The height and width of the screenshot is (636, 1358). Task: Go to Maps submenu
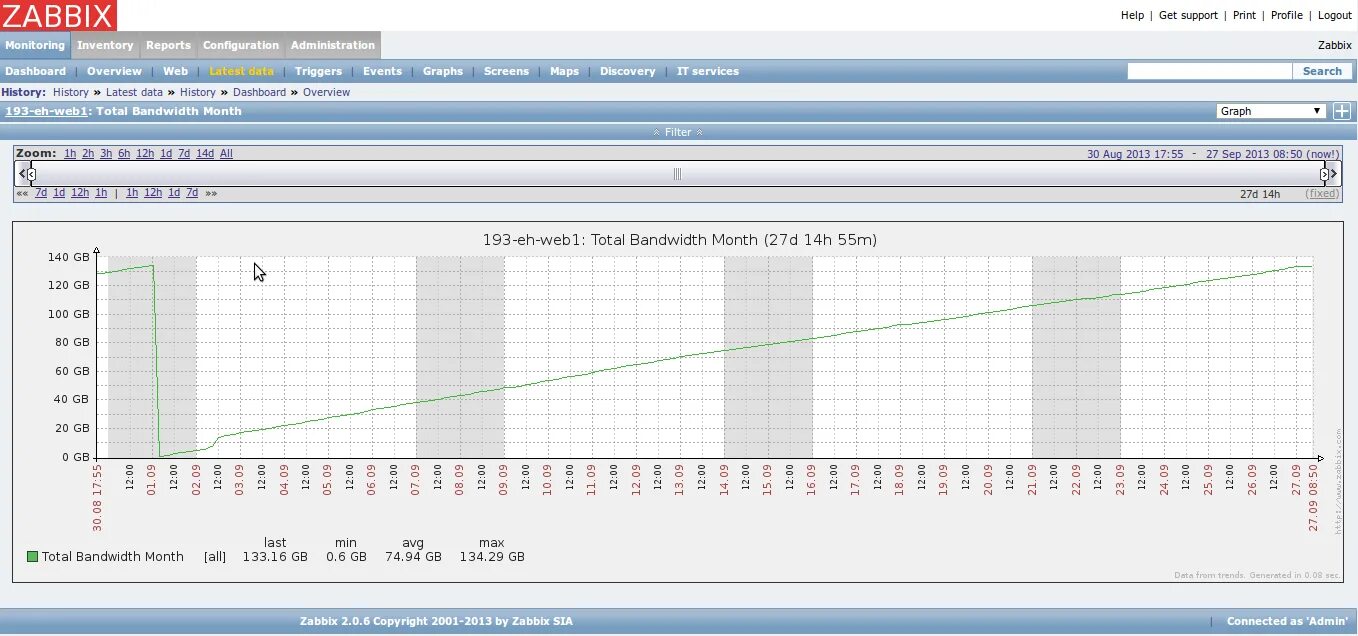pyautogui.click(x=564, y=71)
